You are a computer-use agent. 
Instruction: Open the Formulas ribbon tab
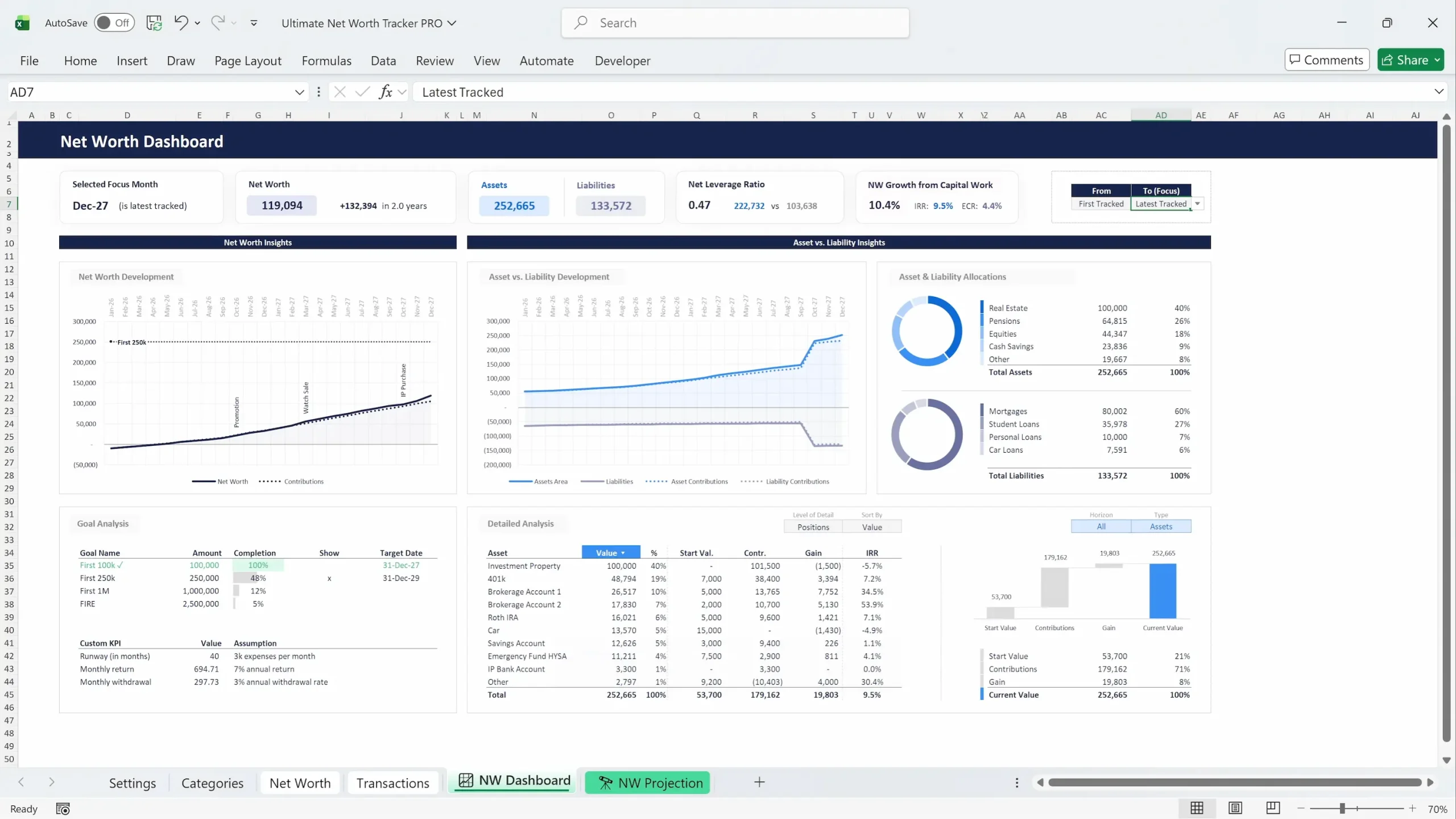326,61
